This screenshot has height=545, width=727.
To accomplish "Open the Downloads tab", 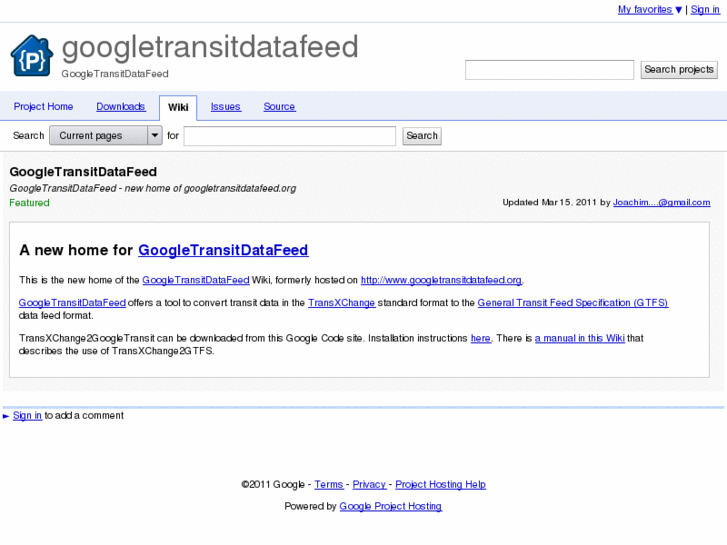I will [x=120, y=107].
